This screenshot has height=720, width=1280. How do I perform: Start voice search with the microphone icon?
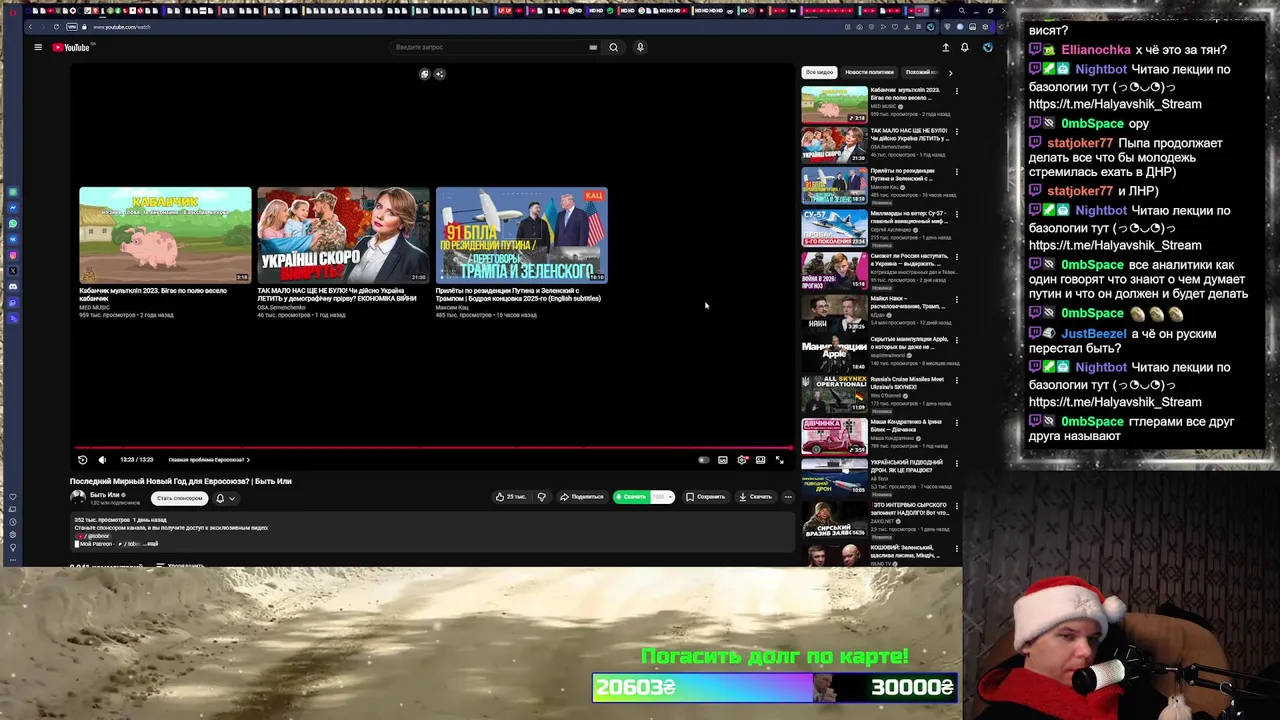coord(640,47)
